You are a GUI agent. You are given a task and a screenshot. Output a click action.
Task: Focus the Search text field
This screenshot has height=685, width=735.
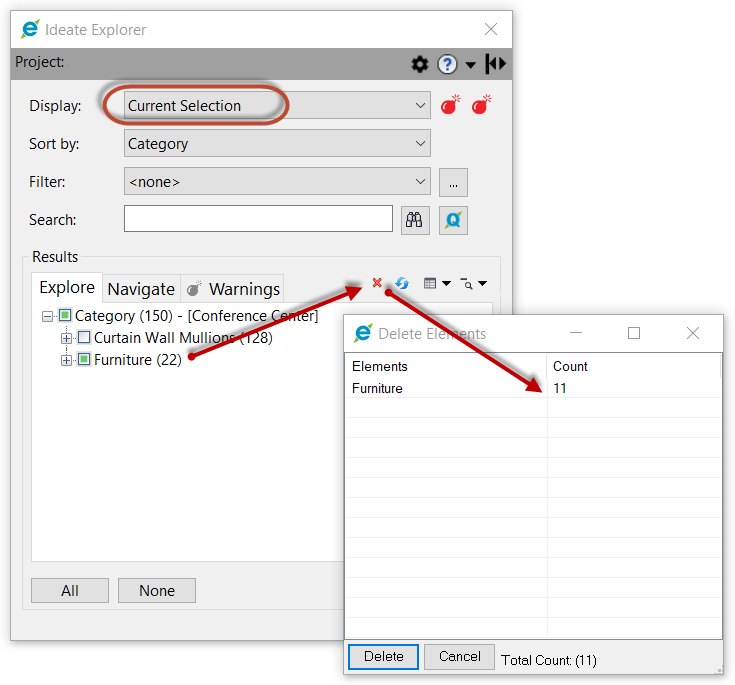pos(258,218)
